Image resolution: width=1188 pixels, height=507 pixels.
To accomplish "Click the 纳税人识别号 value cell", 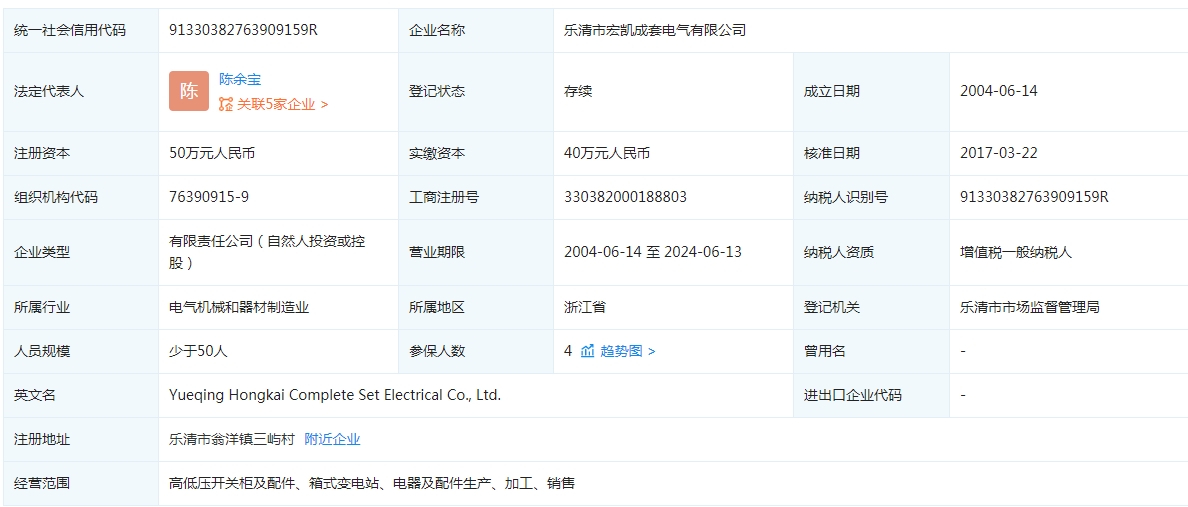I will [x=1034, y=197].
